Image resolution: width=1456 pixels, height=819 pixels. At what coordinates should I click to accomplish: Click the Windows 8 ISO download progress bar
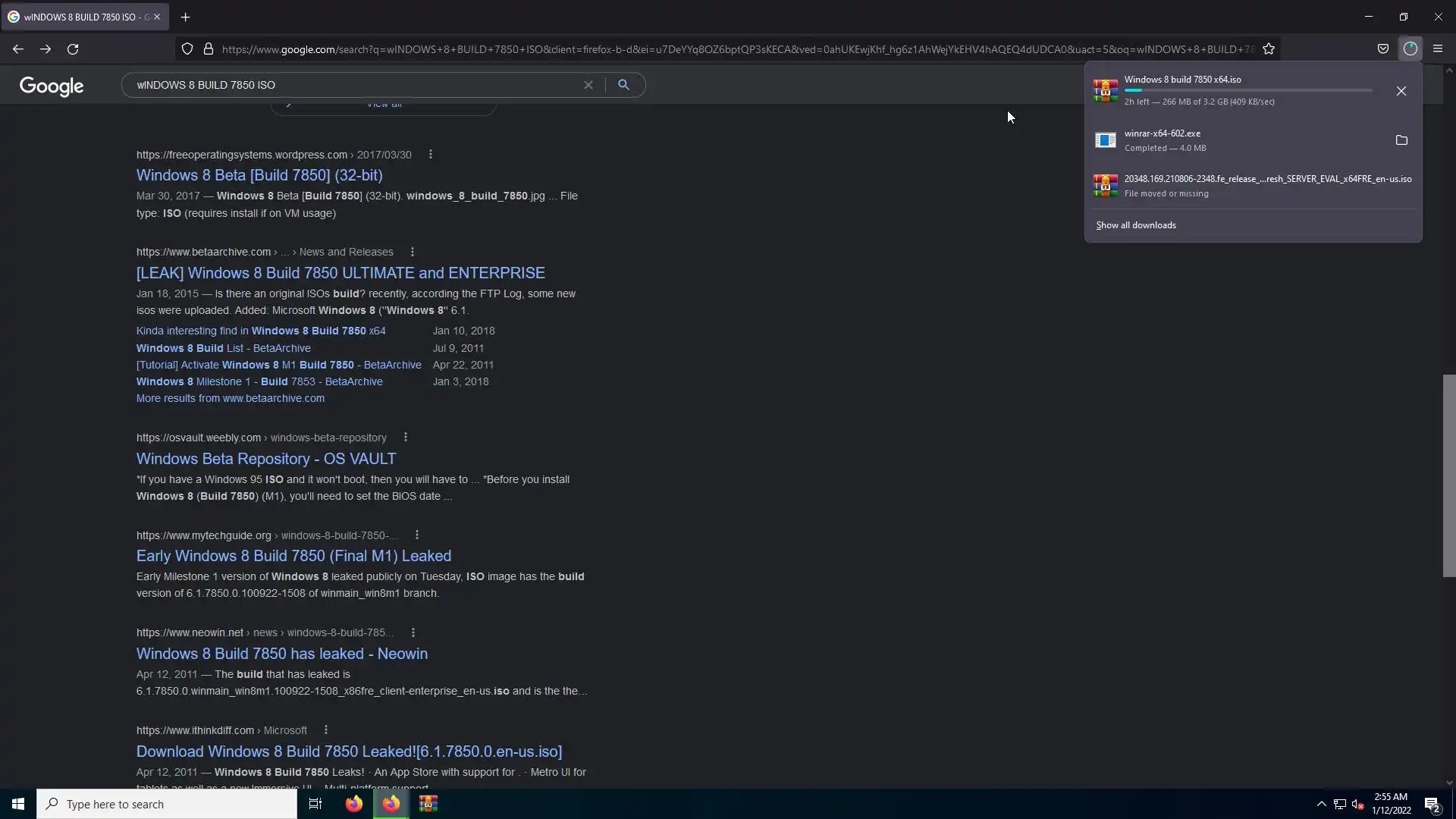click(x=1248, y=90)
